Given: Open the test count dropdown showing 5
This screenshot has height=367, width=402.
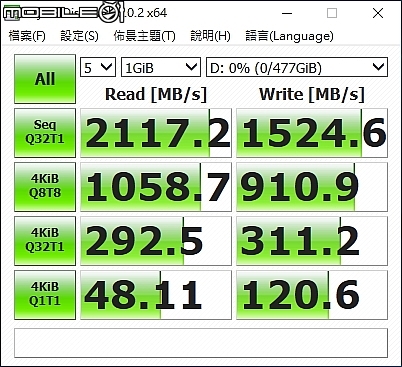Looking at the screenshot, I should click(98, 67).
